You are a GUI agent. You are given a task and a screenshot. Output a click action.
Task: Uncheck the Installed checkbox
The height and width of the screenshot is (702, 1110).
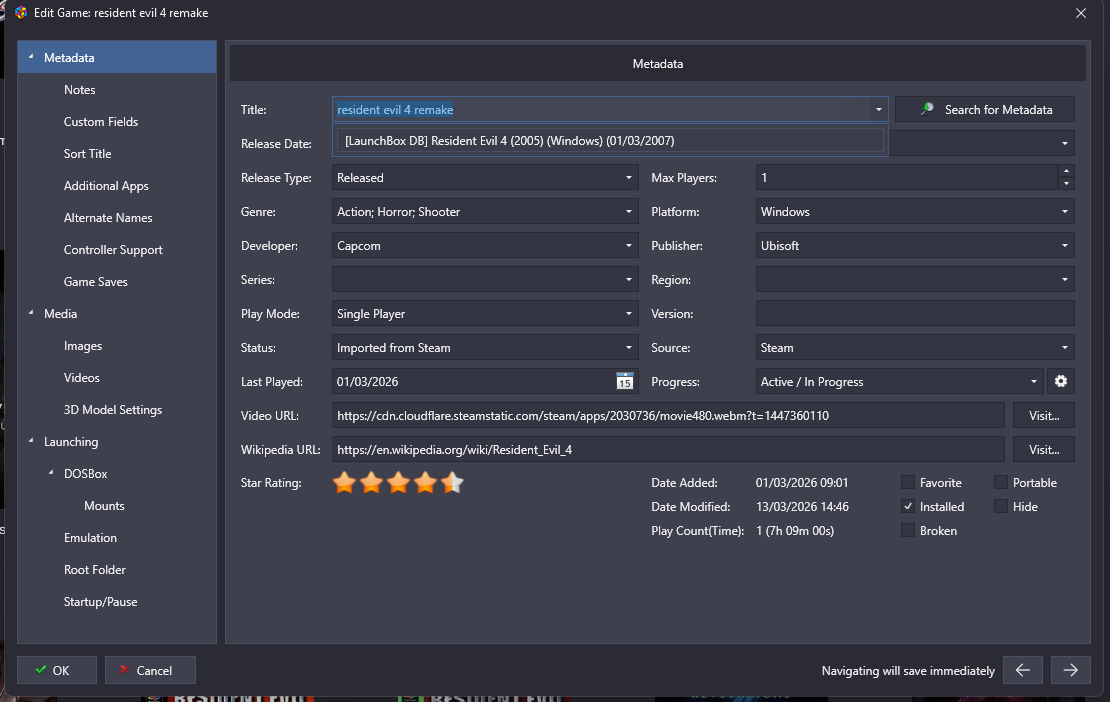[908, 507]
